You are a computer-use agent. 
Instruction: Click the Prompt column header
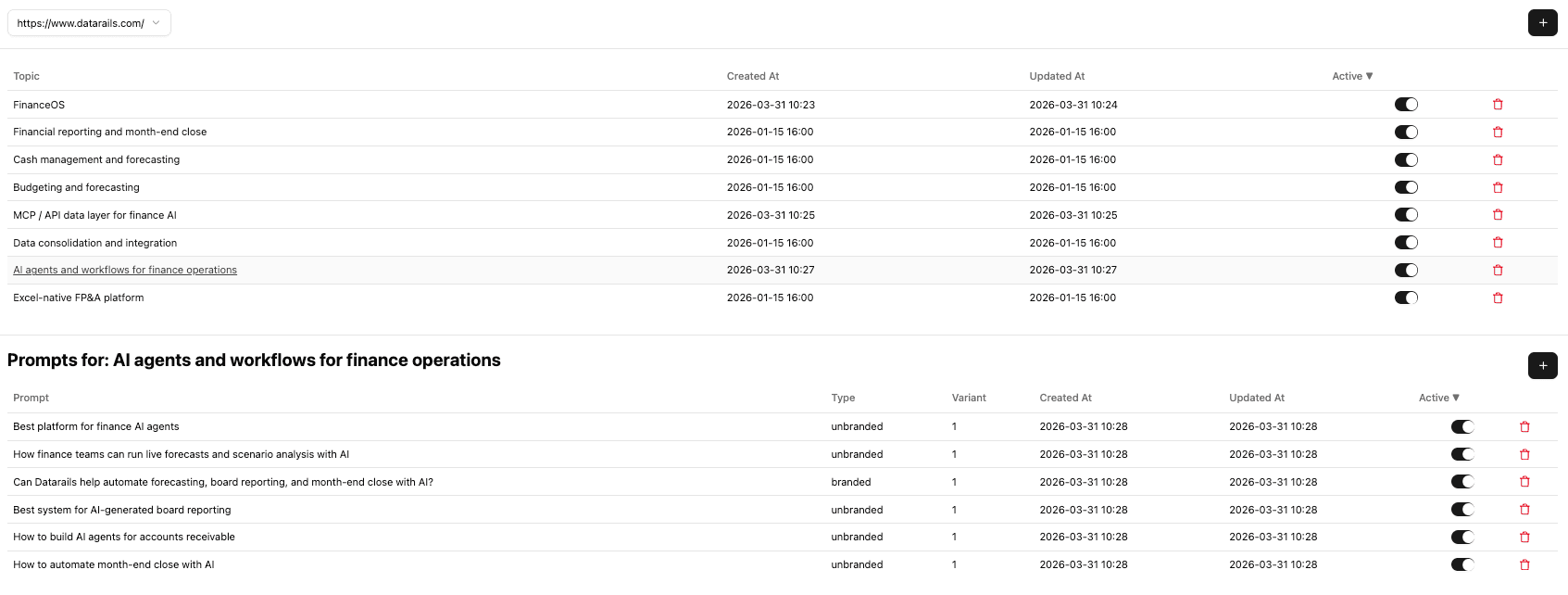pyautogui.click(x=31, y=398)
